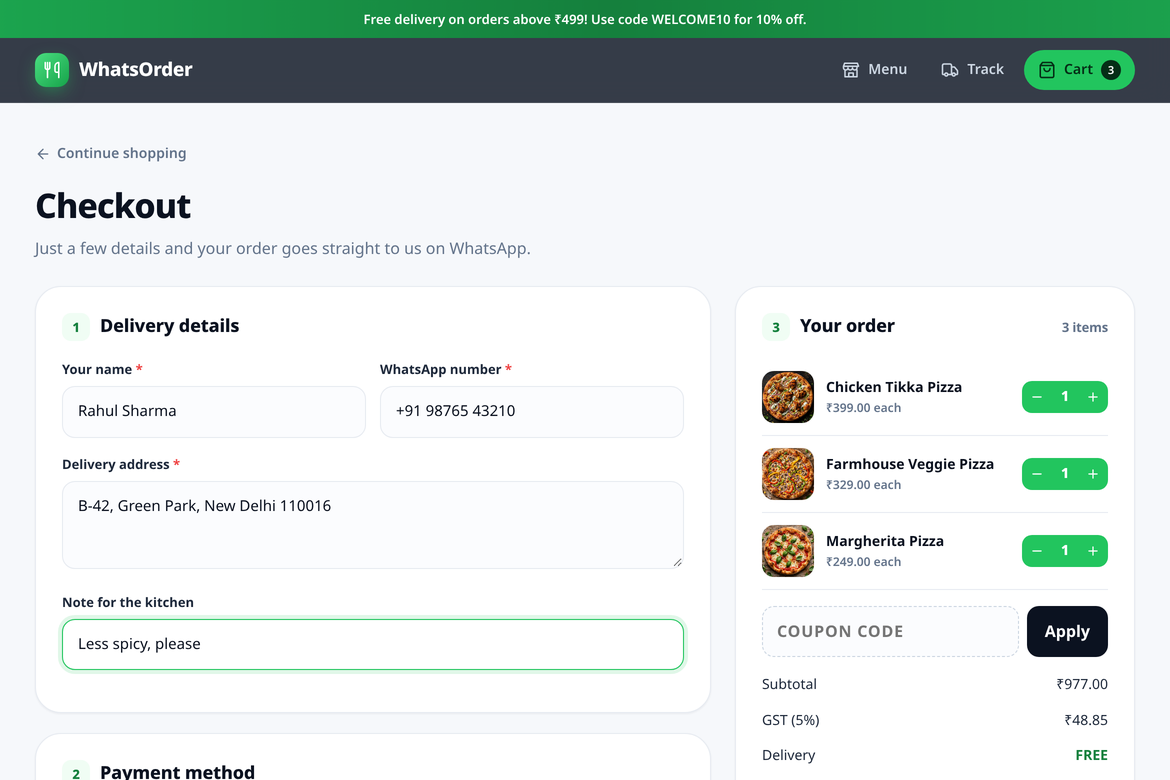
Task: Click Farmhouse Veggie Pizza quantity value 1
Action: point(1065,474)
